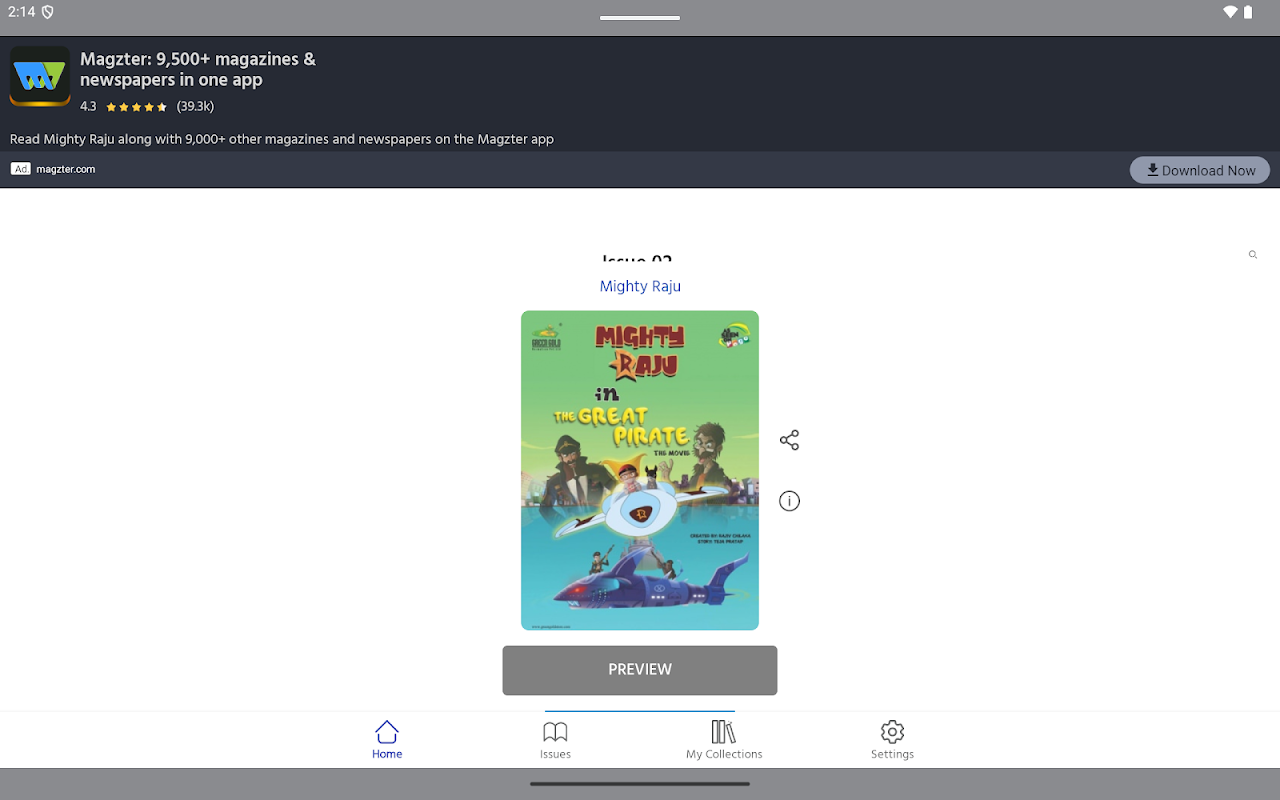This screenshot has width=1280, height=800.
Task: Tap the notification shade handle at top
Action: click(640, 17)
